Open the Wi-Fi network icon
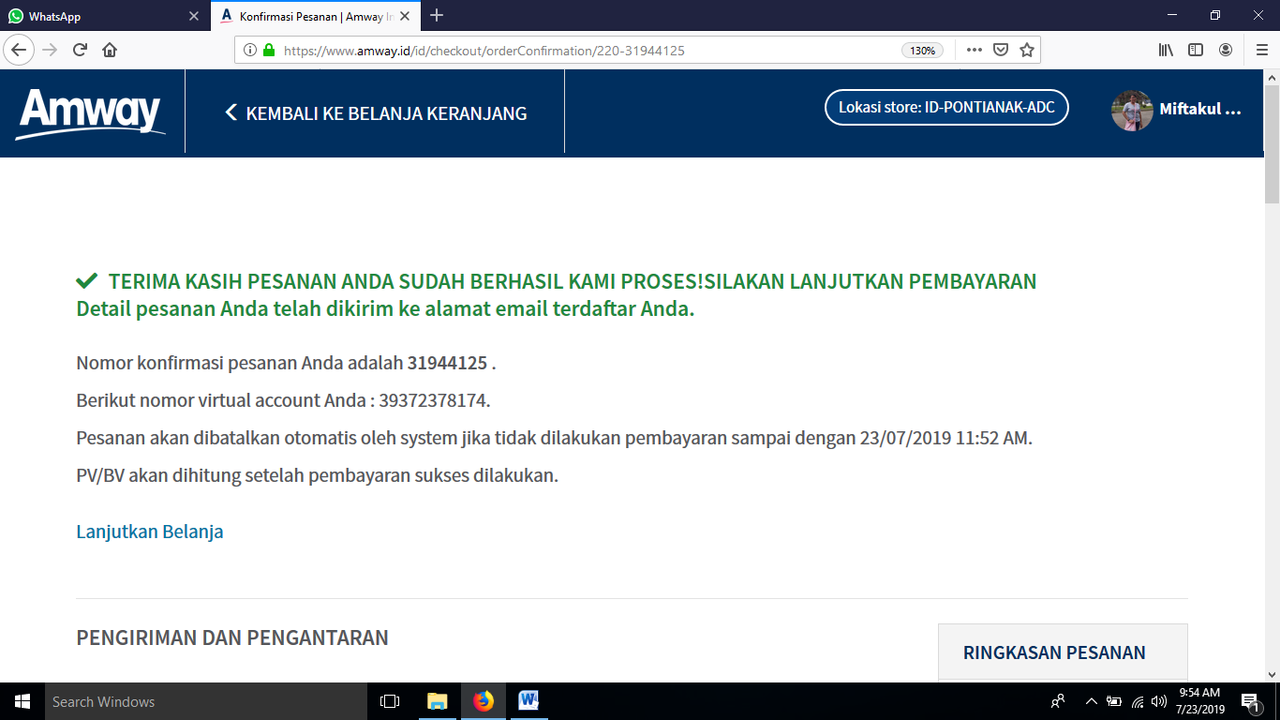Image resolution: width=1280 pixels, height=720 pixels. 1137,701
